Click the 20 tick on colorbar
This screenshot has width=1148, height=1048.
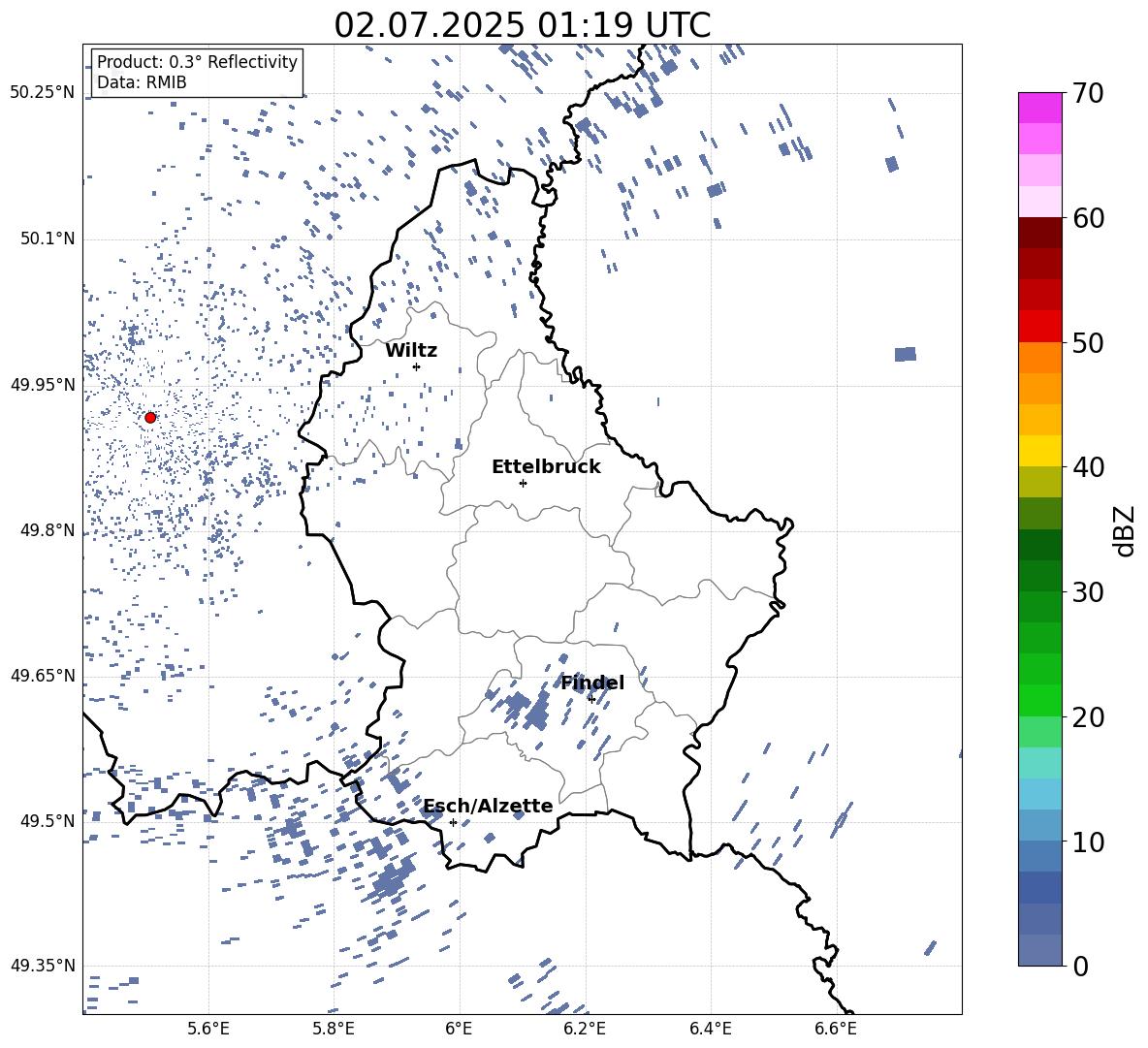pos(1088,716)
